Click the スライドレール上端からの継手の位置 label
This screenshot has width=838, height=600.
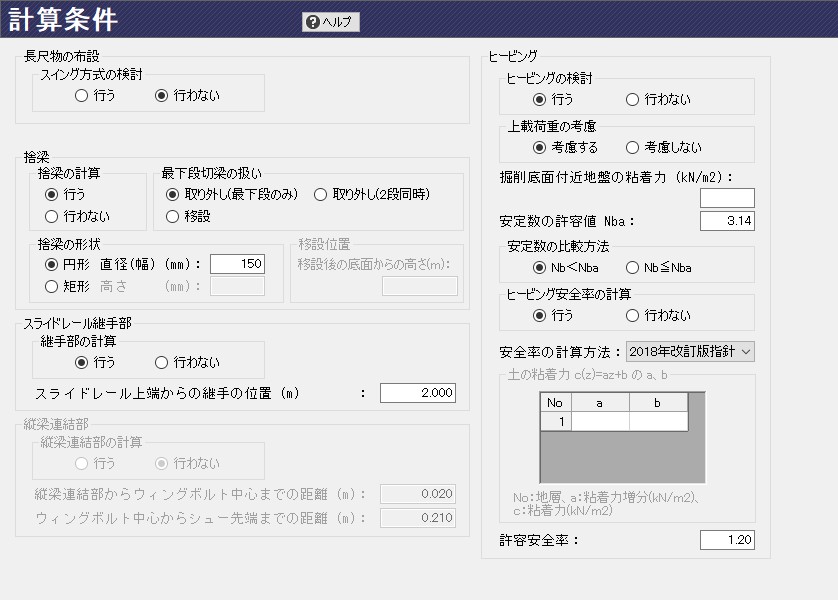click(167, 394)
